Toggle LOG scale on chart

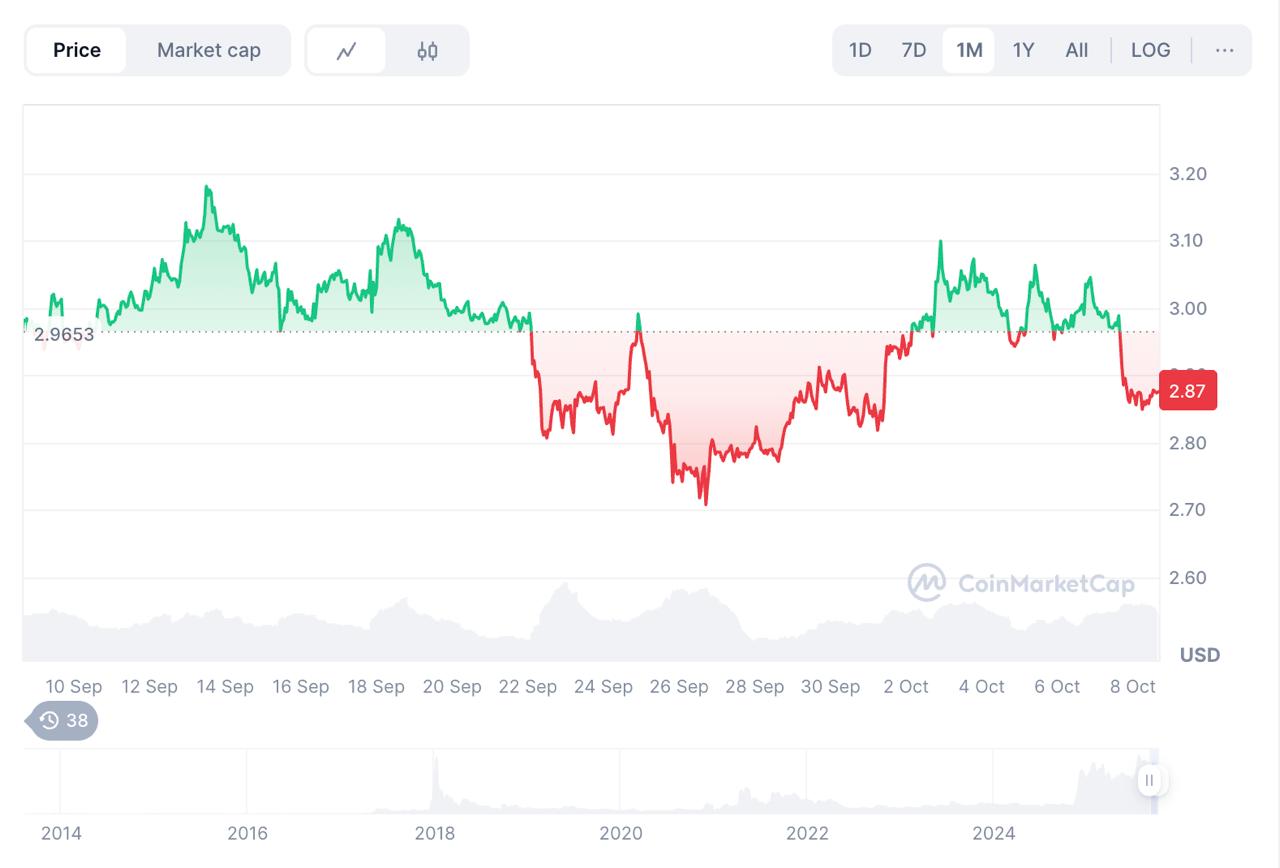(1150, 50)
